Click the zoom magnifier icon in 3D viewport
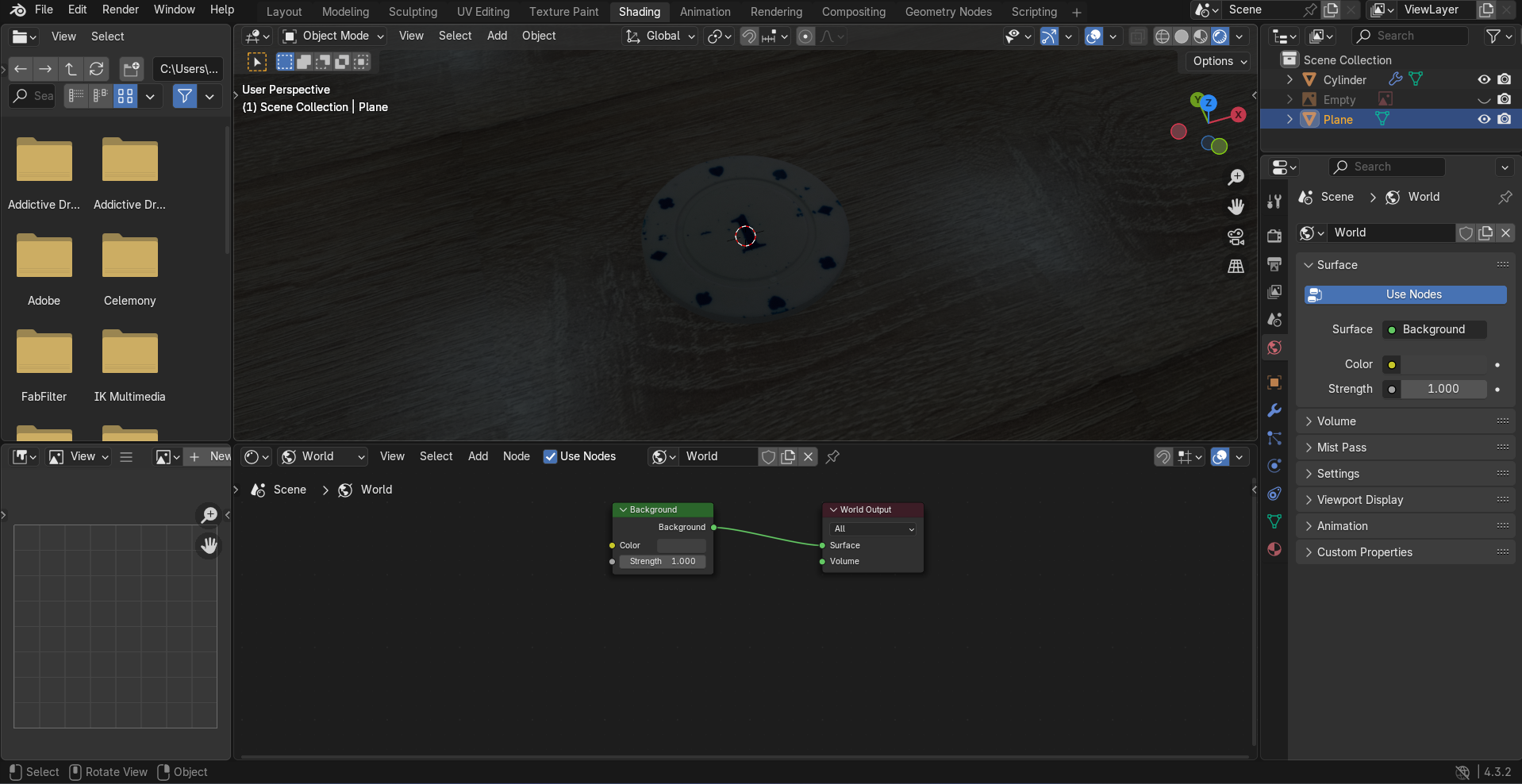This screenshot has height=784, width=1522. [x=1236, y=177]
